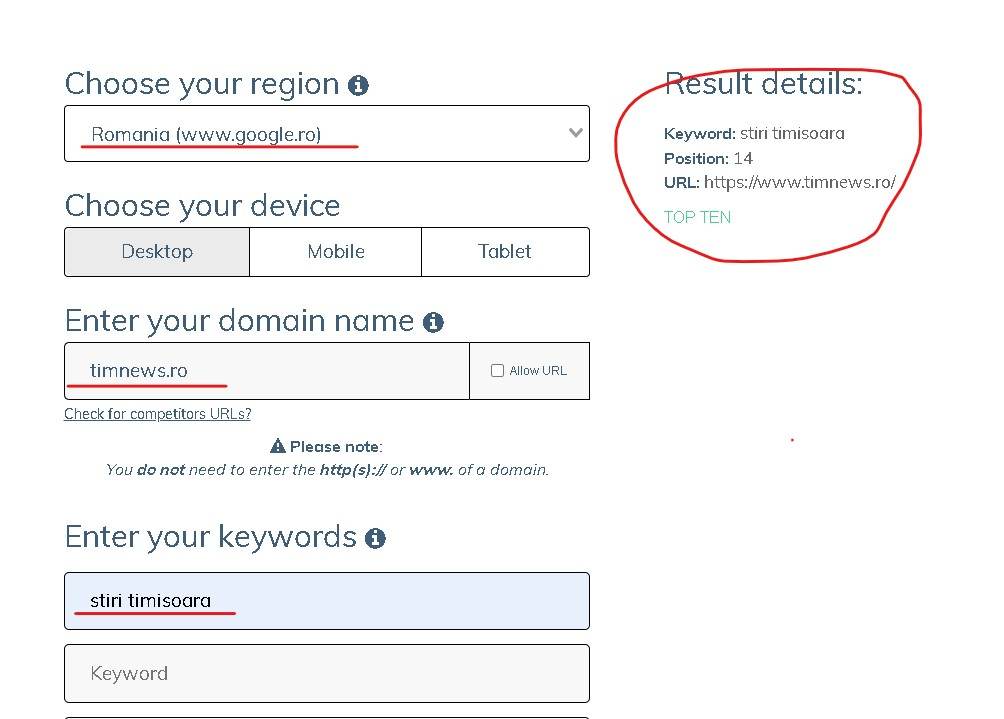1004x719 pixels.
Task: Click the warning triangle next to Please note
Action: tap(278, 447)
